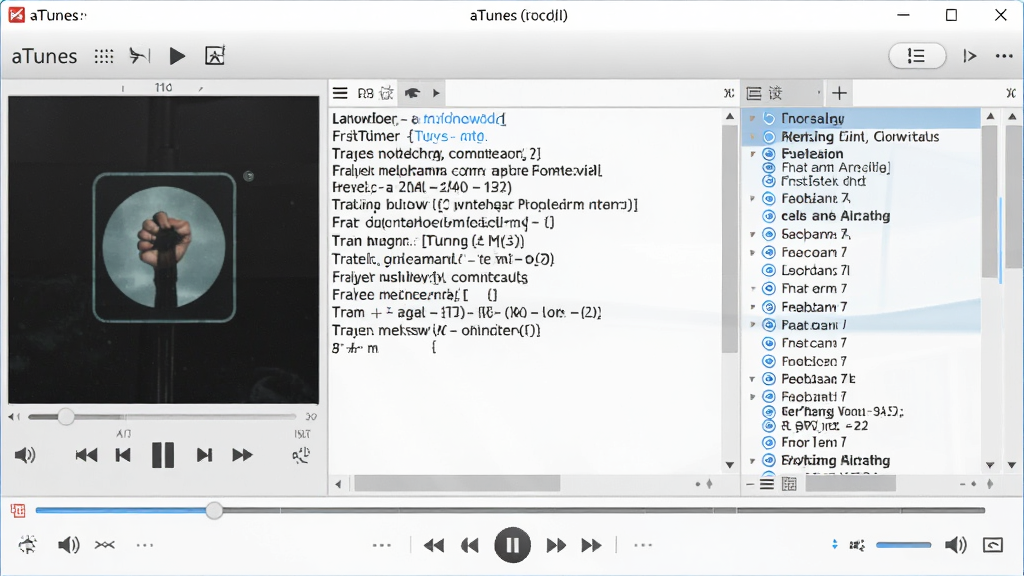This screenshot has height=576, width=1024.
Task: Click the seek slider handle under the album art
Action: click(x=65, y=417)
